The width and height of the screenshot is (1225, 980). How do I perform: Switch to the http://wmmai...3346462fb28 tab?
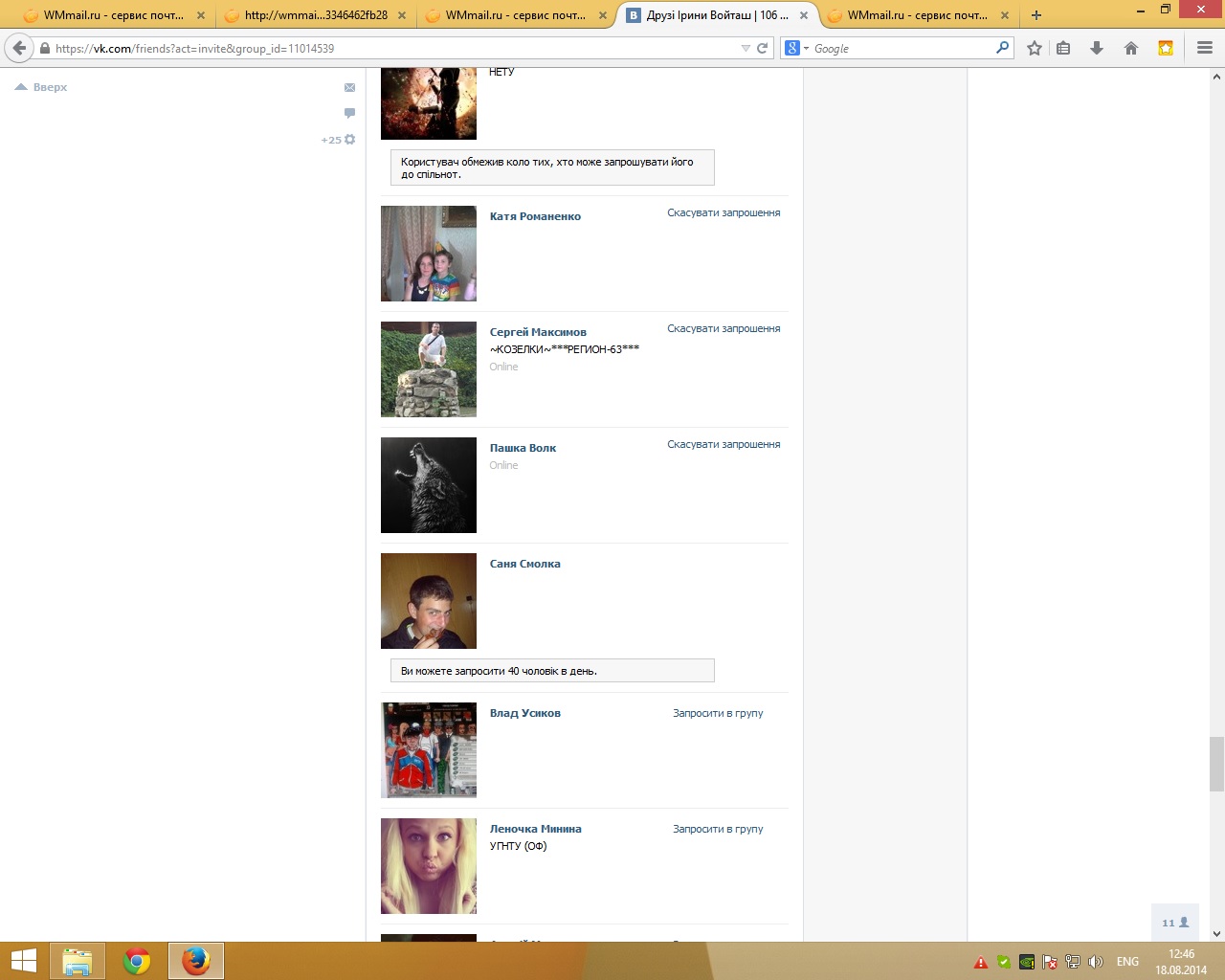(x=316, y=15)
